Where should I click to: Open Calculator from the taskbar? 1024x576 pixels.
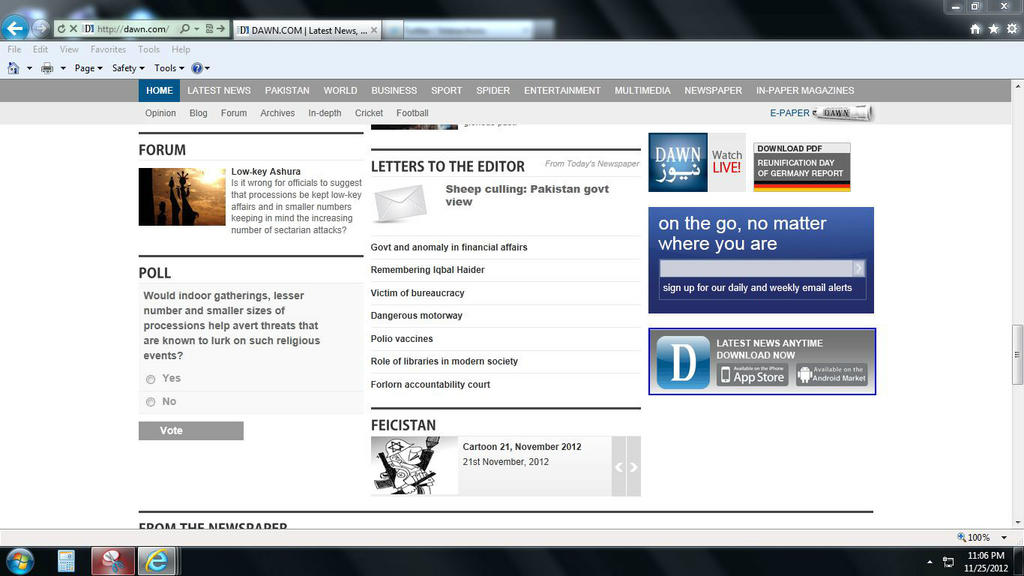click(66, 562)
